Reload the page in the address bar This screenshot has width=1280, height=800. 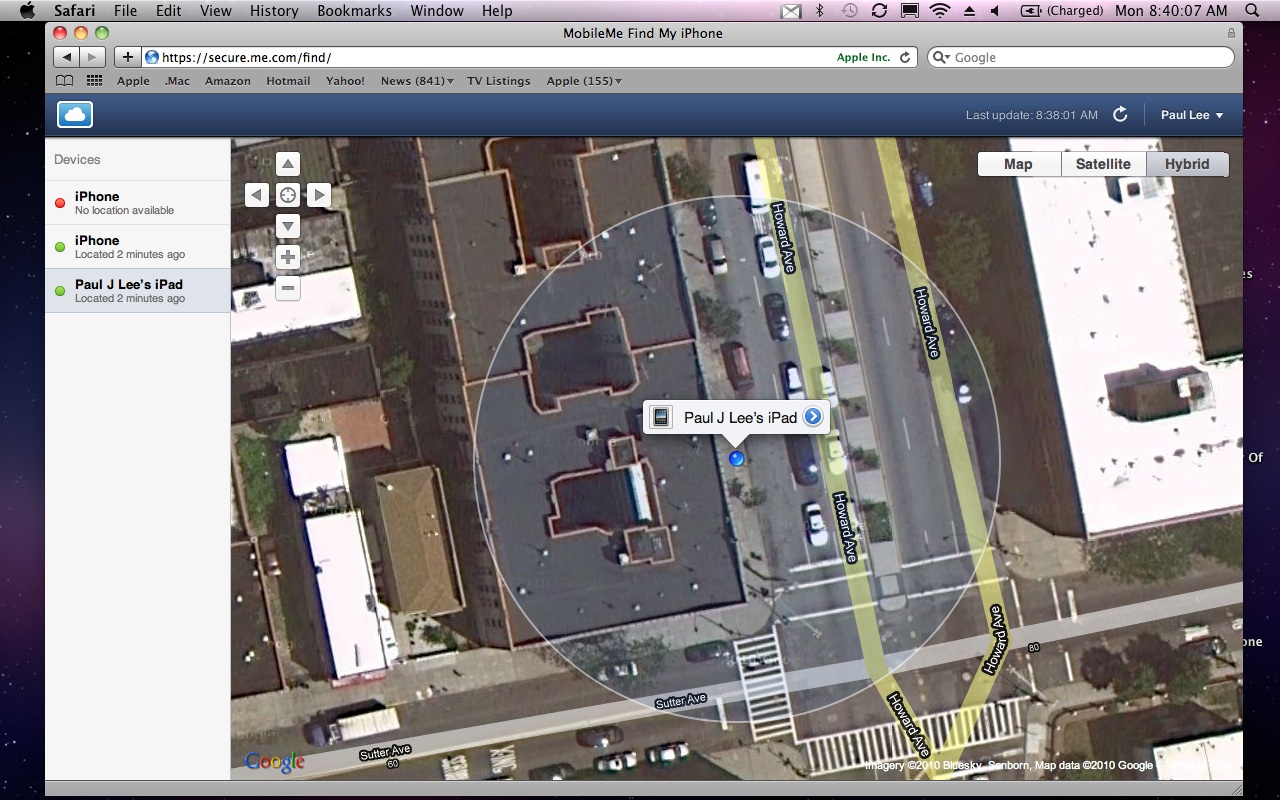[905, 57]
